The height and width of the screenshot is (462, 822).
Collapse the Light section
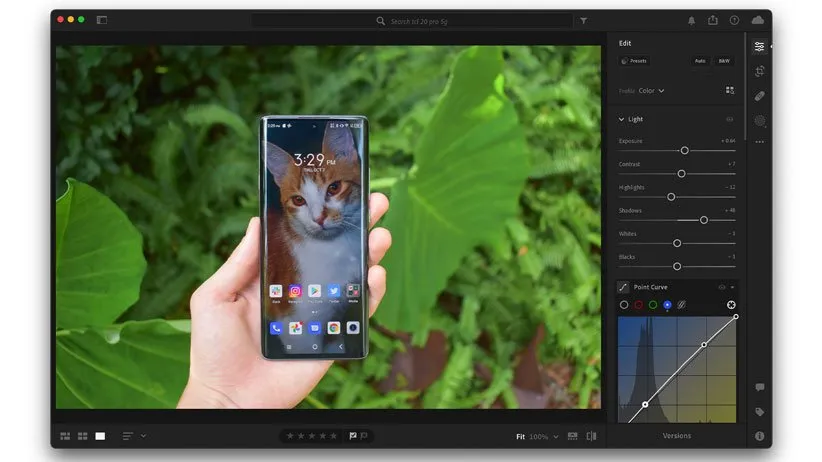click(x=621, y=119)
